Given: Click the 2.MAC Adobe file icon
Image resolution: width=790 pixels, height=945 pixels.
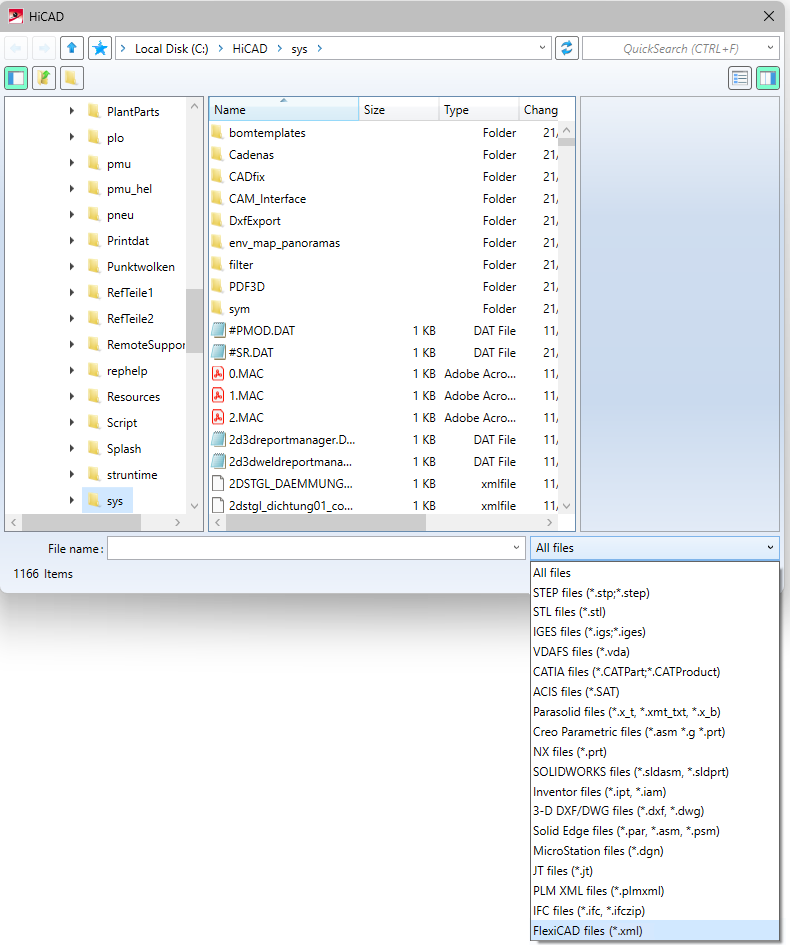Looking at the screenshot, I should click(218, 418).
